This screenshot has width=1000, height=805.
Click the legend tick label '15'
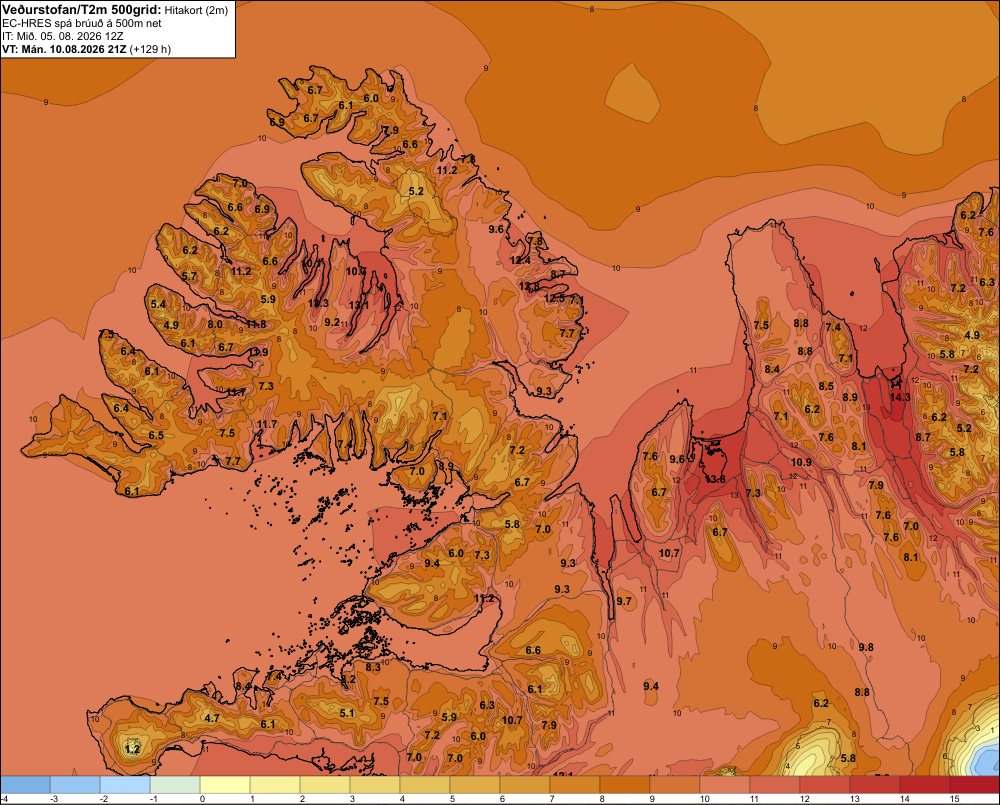[x=955, y=799]
